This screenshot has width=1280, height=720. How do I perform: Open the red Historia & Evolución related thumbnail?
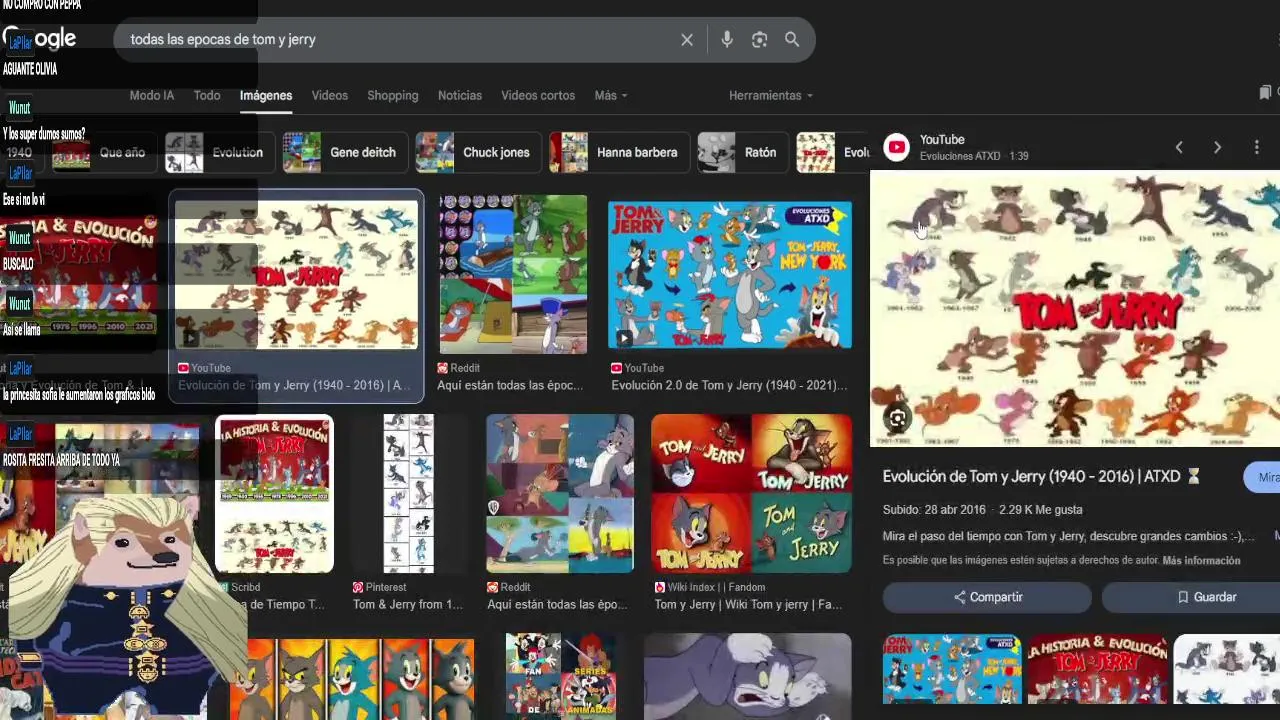tap(1097, 668)
